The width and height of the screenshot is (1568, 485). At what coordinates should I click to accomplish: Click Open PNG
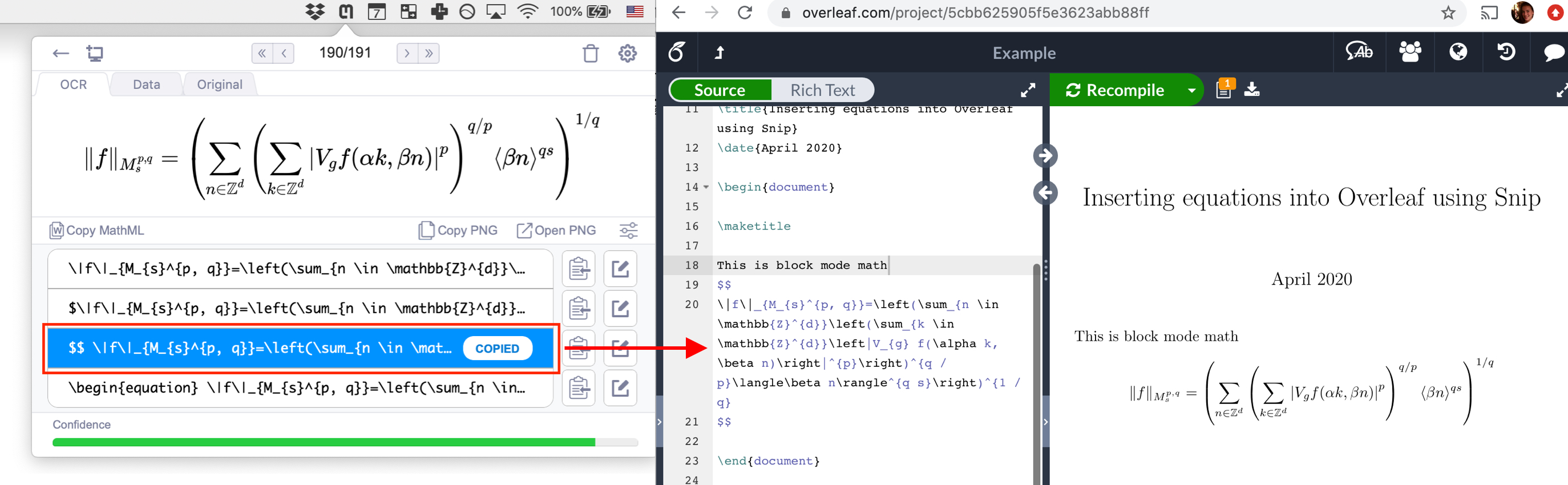coord(556,231)
